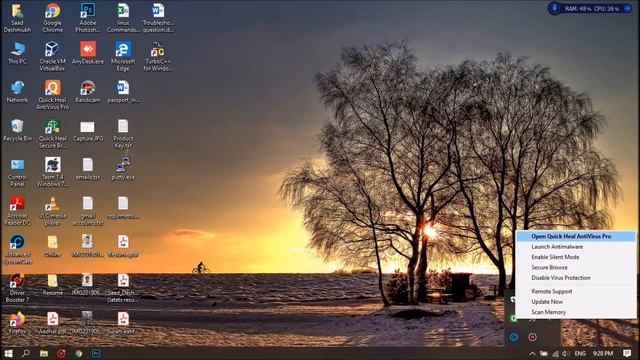Click the green Quick Heal tray overflow icon
Viewport: 640px width, 360px height.
click(x=513, y=318)
